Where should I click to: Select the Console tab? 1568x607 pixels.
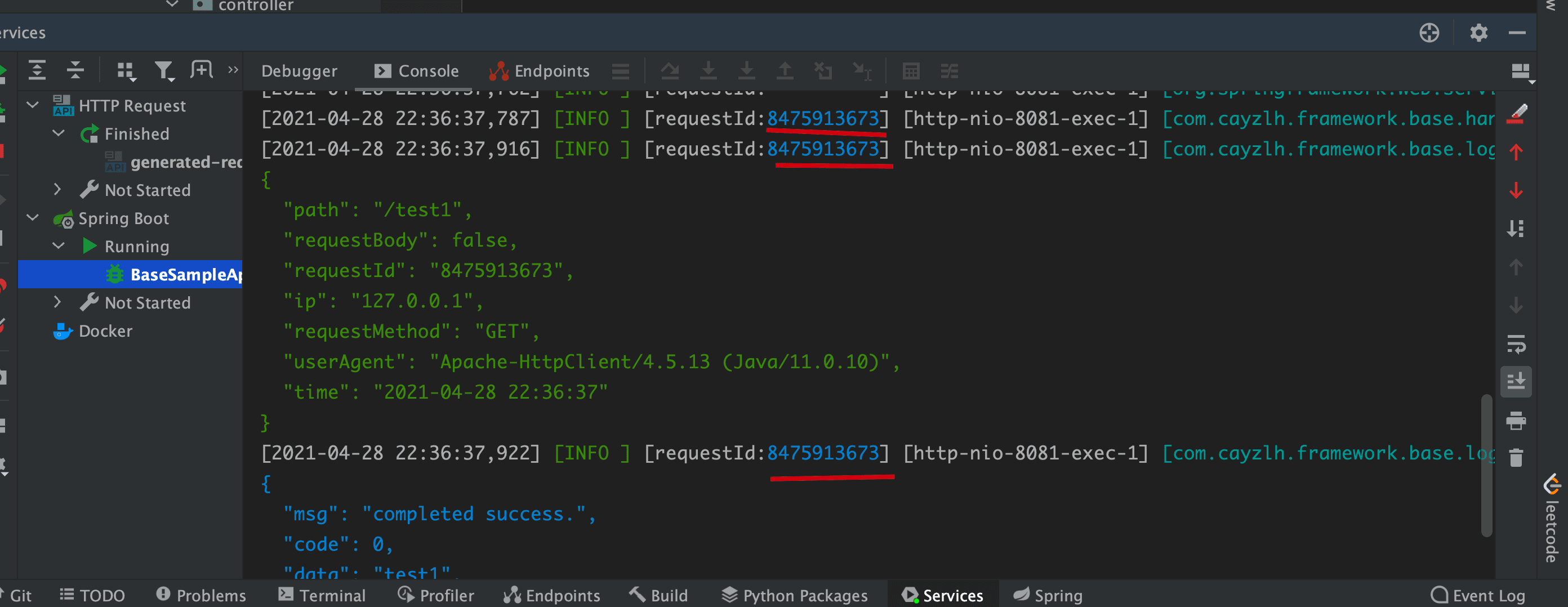416,72
